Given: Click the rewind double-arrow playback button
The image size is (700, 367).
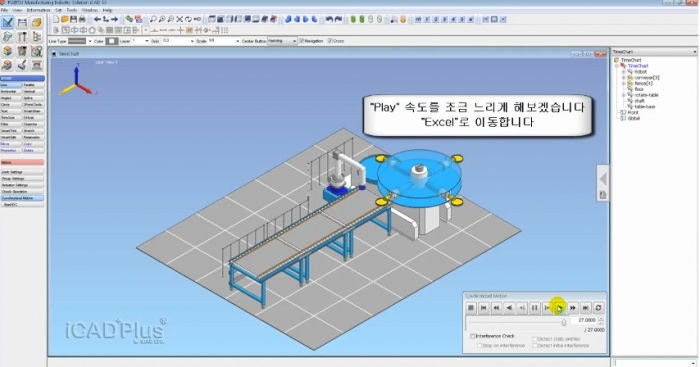Looking at the screenshot, I should click(496, 308).
